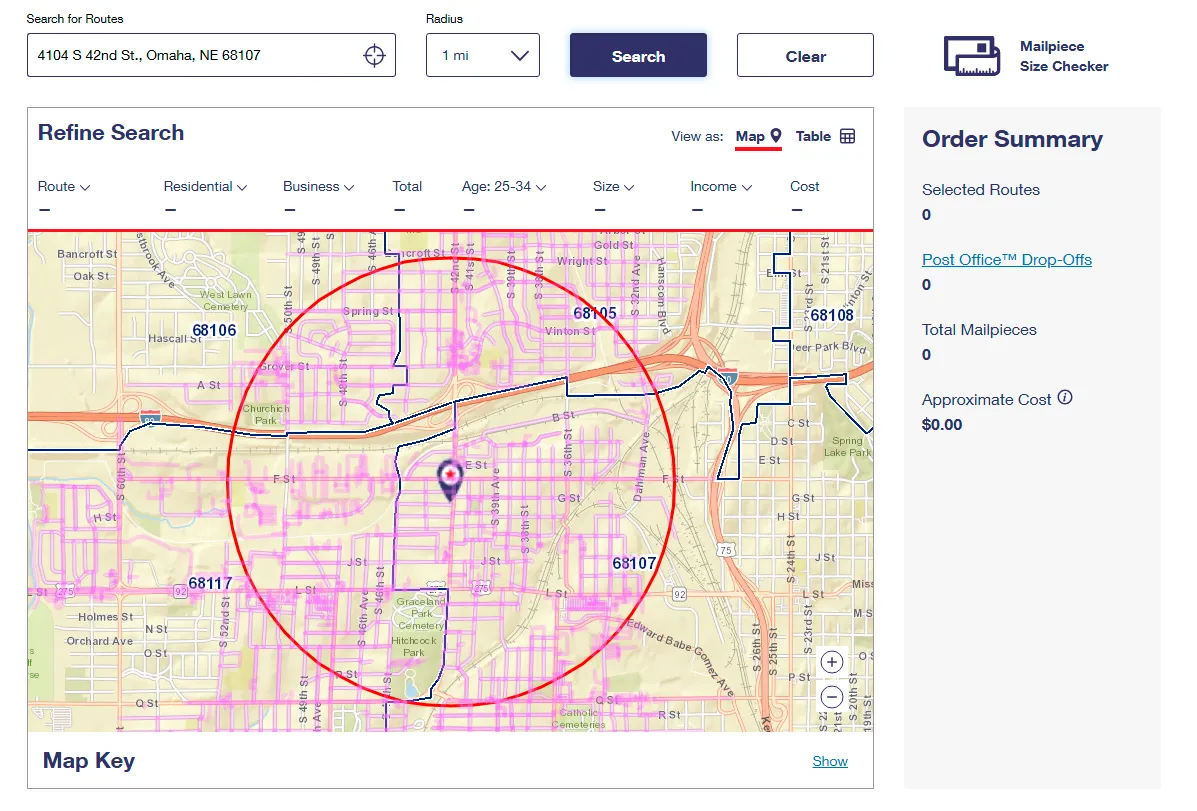Use current location crosshair icon in address field

[x=374, y=56]
